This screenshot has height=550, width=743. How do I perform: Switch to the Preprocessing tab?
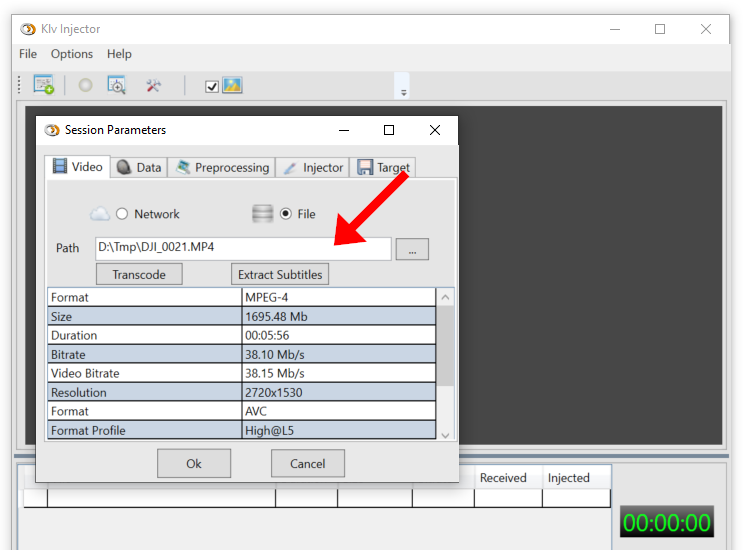tap(222, 167)
